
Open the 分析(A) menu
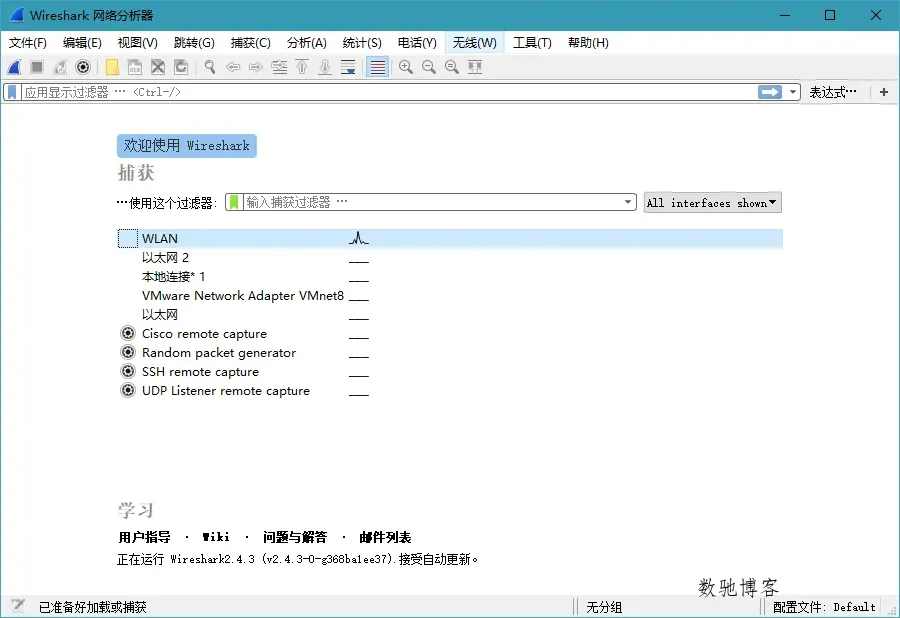coord(307,42)
